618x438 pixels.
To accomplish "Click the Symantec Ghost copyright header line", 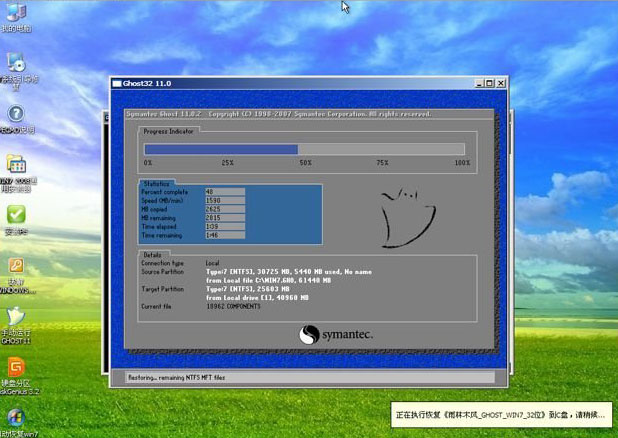I will [x=278, y=114].
